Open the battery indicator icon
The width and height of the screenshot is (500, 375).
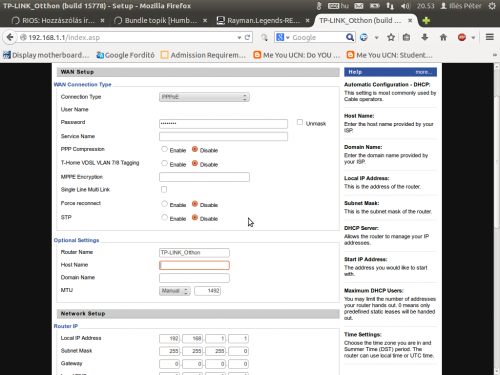tap(375, 6)
